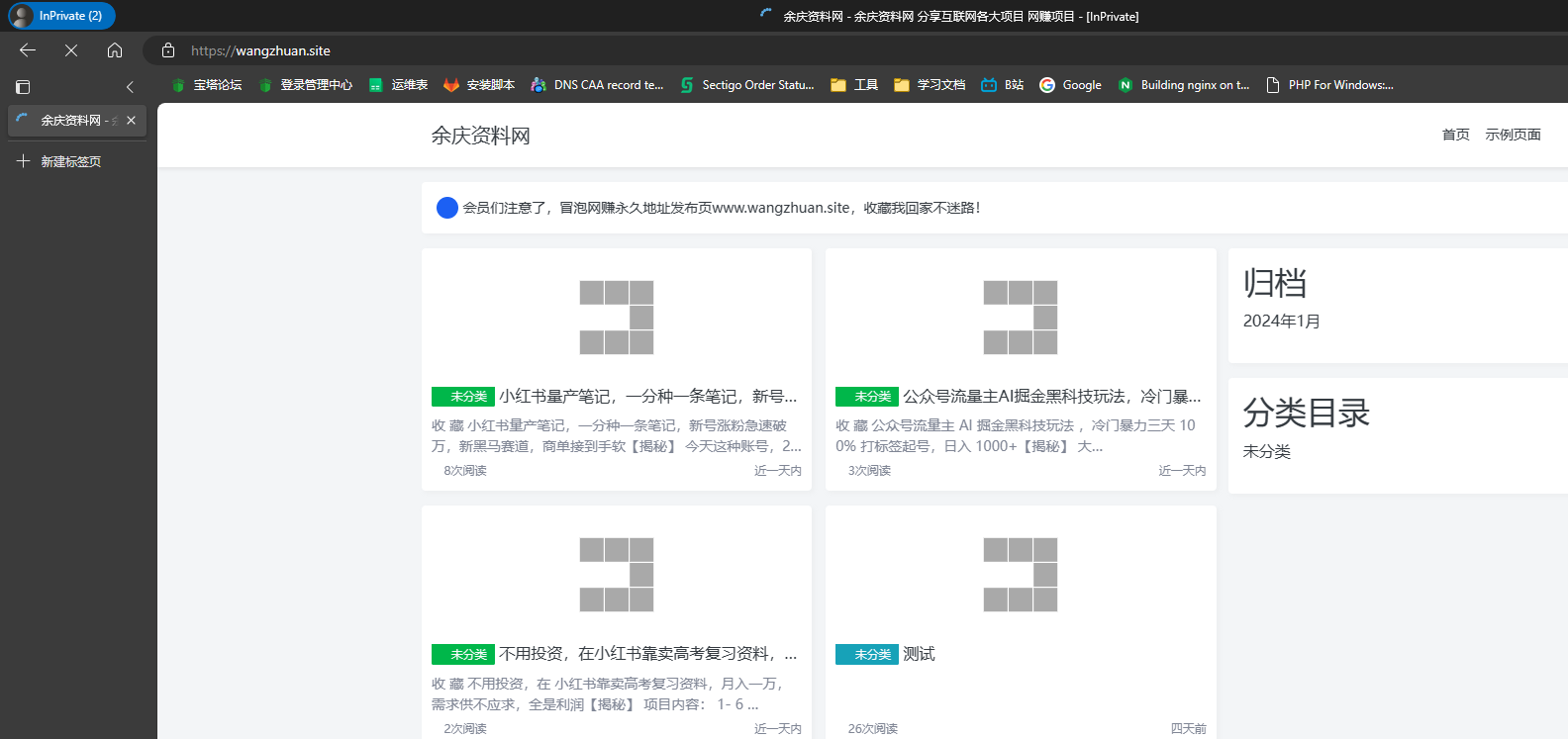Open the 安装脚本 bookmark
The image size is (1568, 739).
(479, 85)
